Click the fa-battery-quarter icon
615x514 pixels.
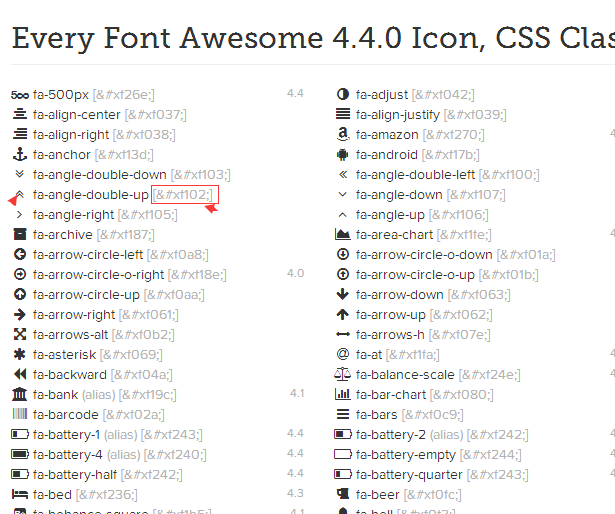coord(343,474)
